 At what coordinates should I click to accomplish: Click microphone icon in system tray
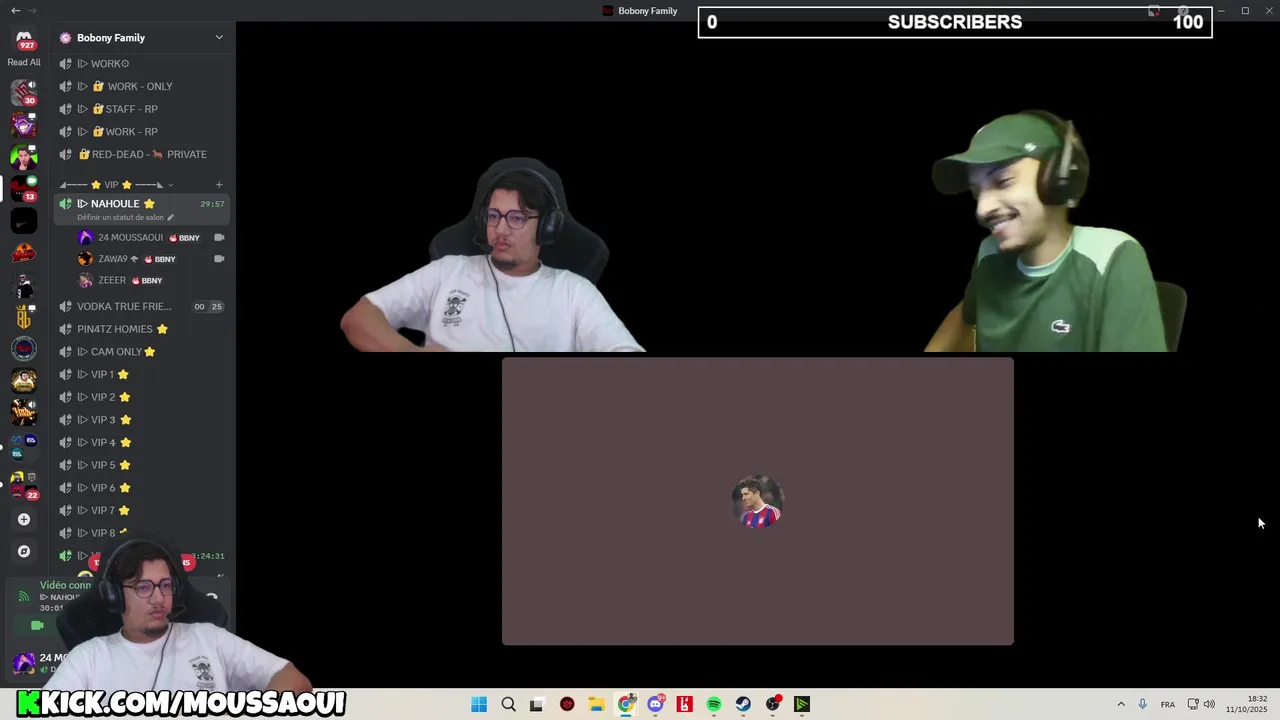point(1142,704)
